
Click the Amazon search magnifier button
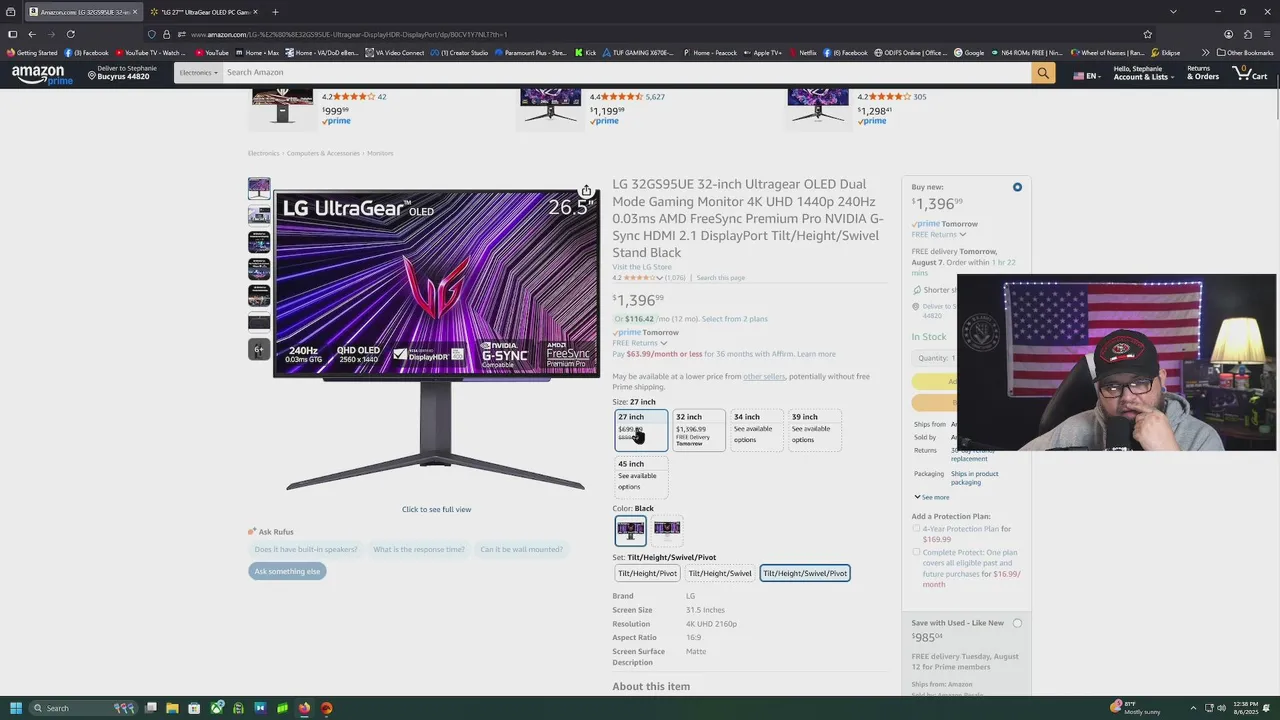1043,73
